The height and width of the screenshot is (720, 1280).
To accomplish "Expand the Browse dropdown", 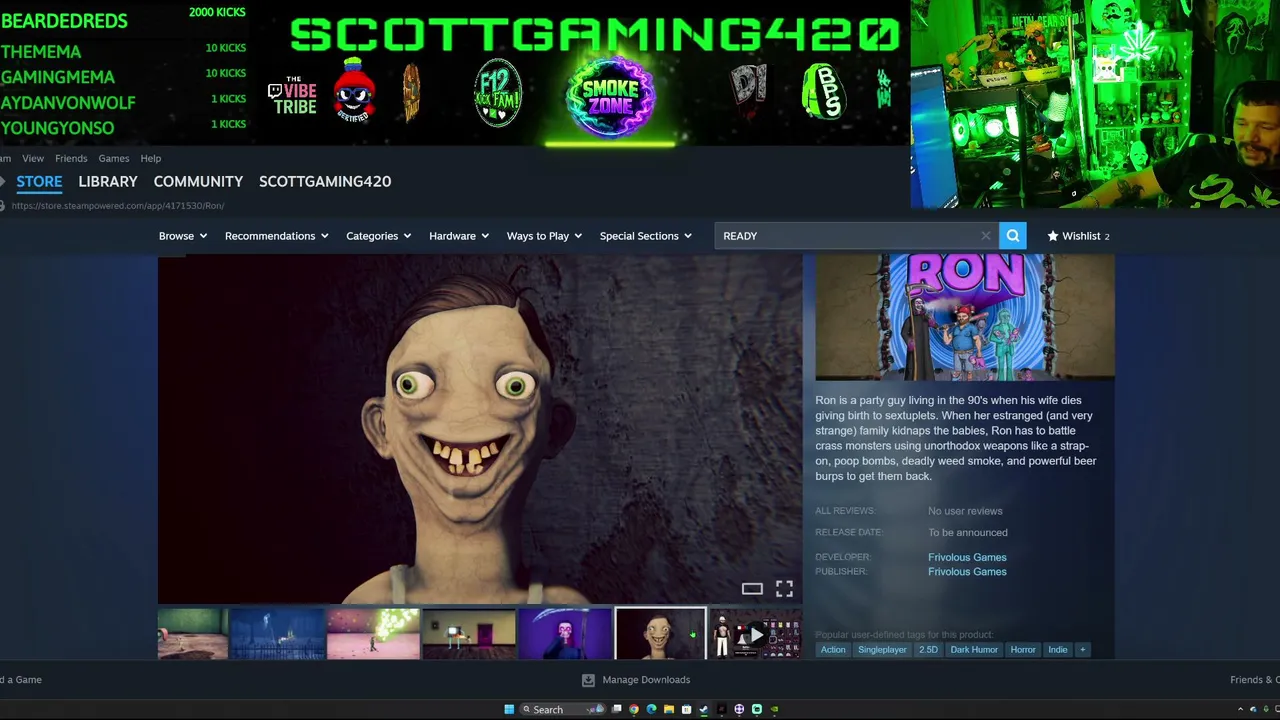I will (x=183, y=236).
